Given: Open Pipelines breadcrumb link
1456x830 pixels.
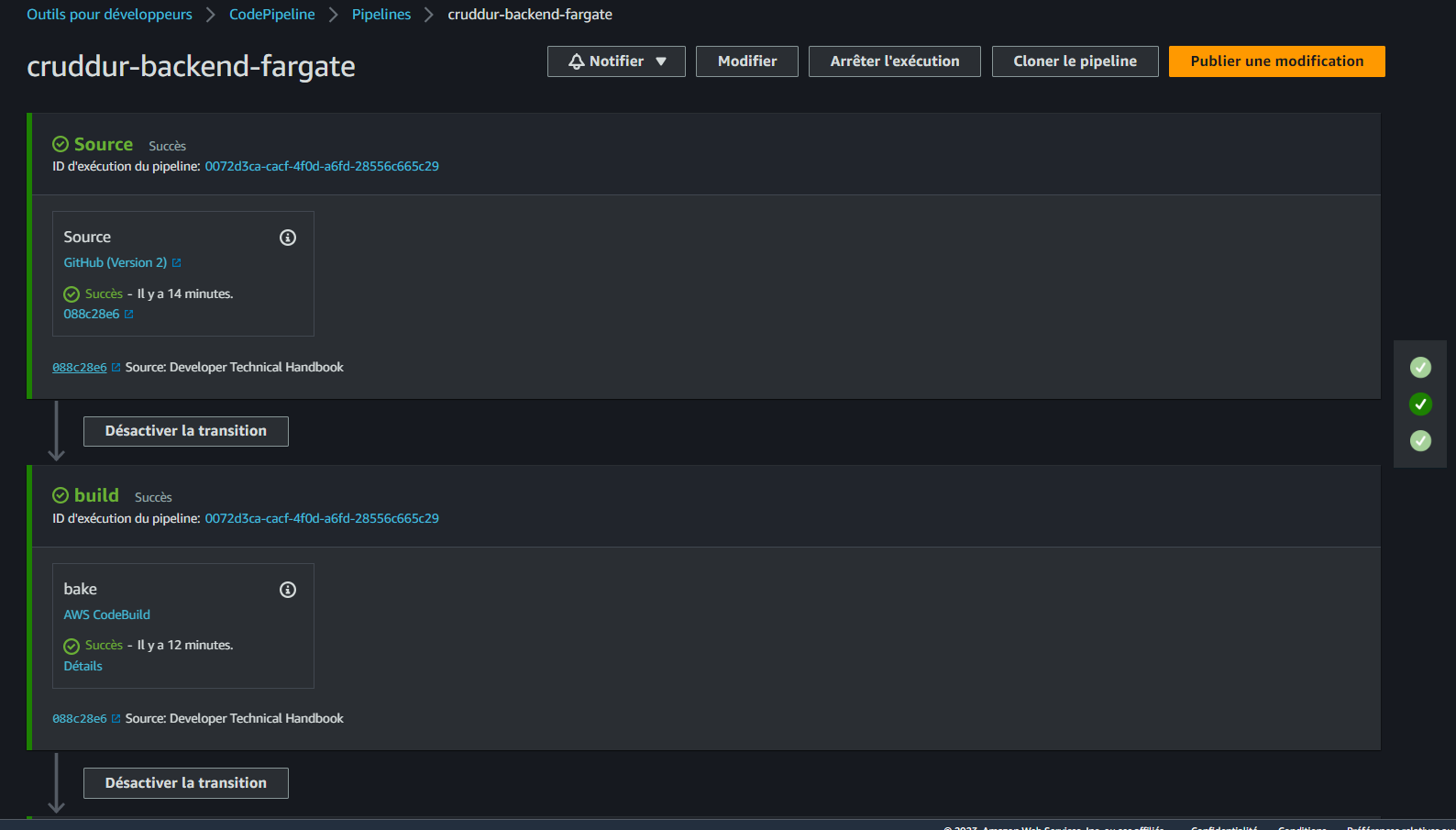Looking at the screenshot, I should coord(381,15).
